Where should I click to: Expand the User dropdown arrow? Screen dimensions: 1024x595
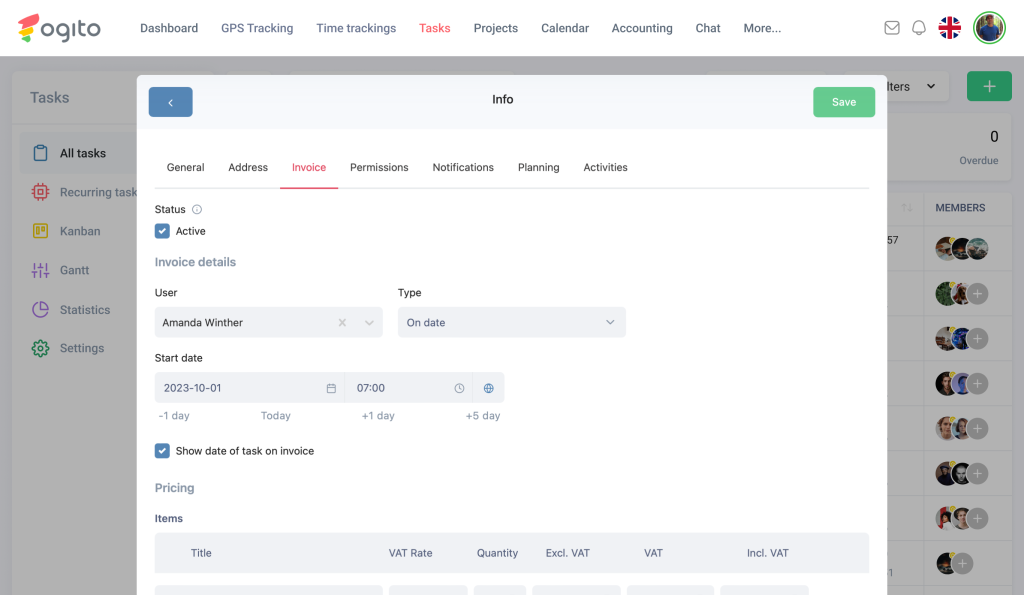coord(369,323)
